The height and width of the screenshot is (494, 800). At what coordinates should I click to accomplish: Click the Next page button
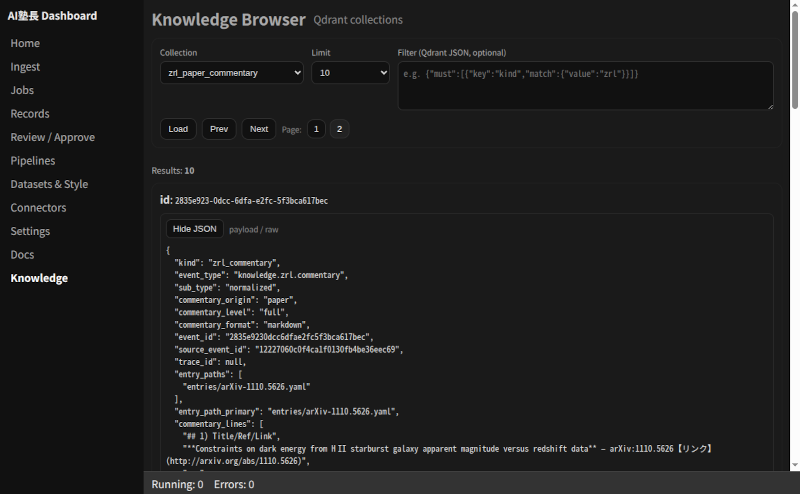[259, 129]
